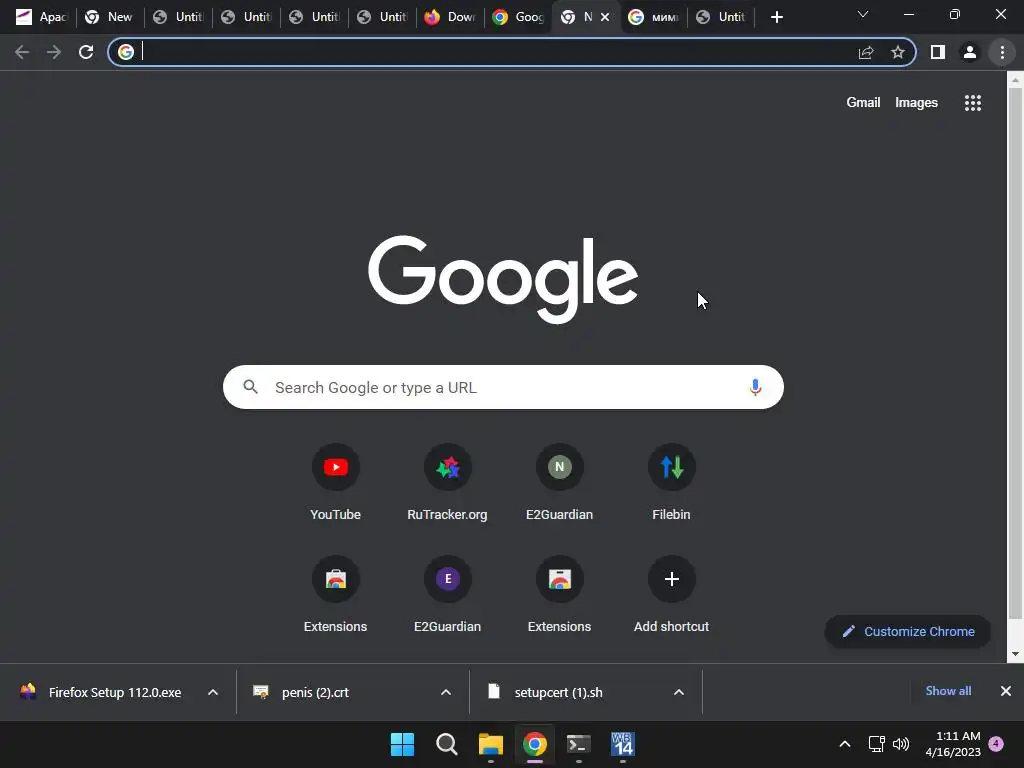Click scrollbar down arrow

[x=1015, y=654]
